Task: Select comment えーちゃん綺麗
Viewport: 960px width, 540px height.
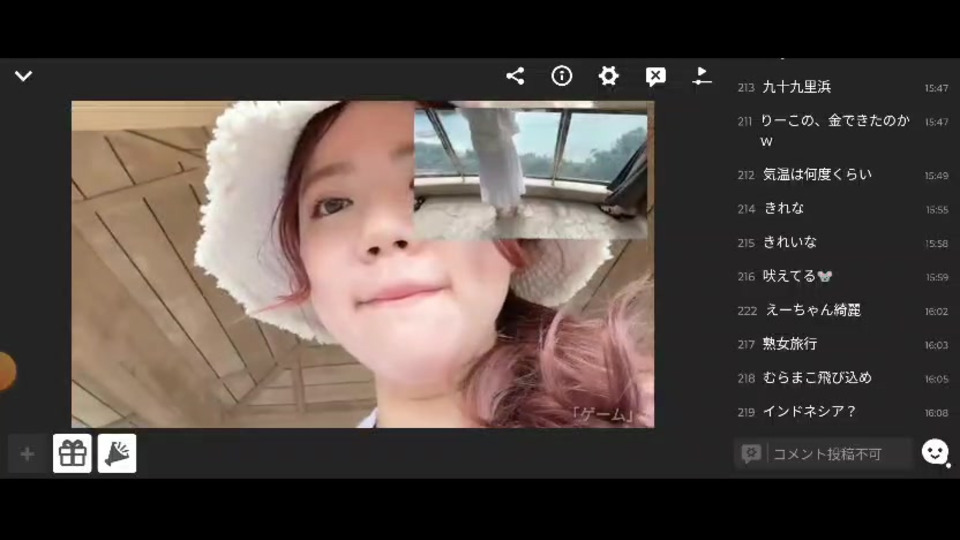Action: pyautogui.click(x=813, y=310)
